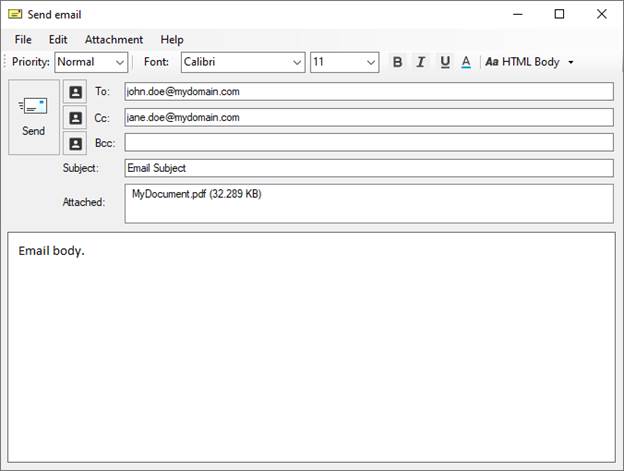The width and height of the screenshot is (624, 471).
Task: Open address book for the To field
Action: click(x=76, y=92)
